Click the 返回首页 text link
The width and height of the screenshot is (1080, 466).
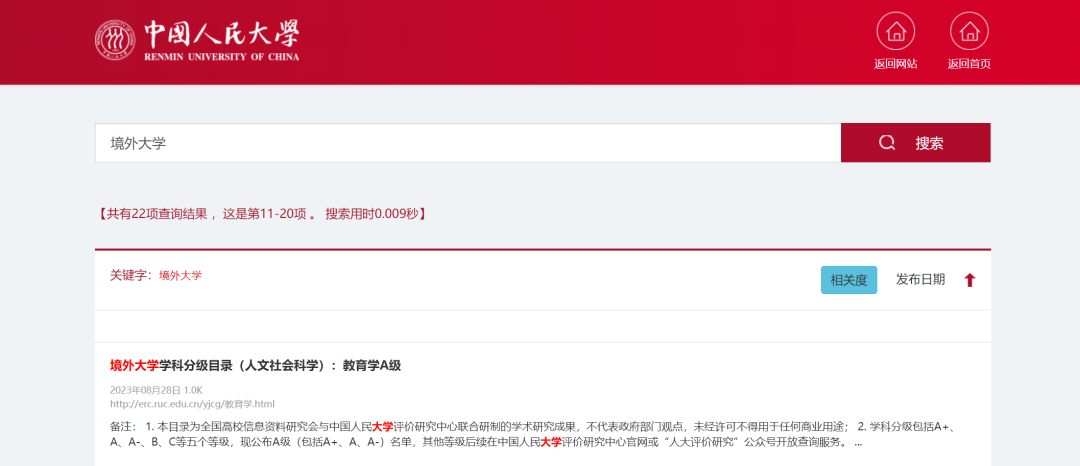[969, 64]
